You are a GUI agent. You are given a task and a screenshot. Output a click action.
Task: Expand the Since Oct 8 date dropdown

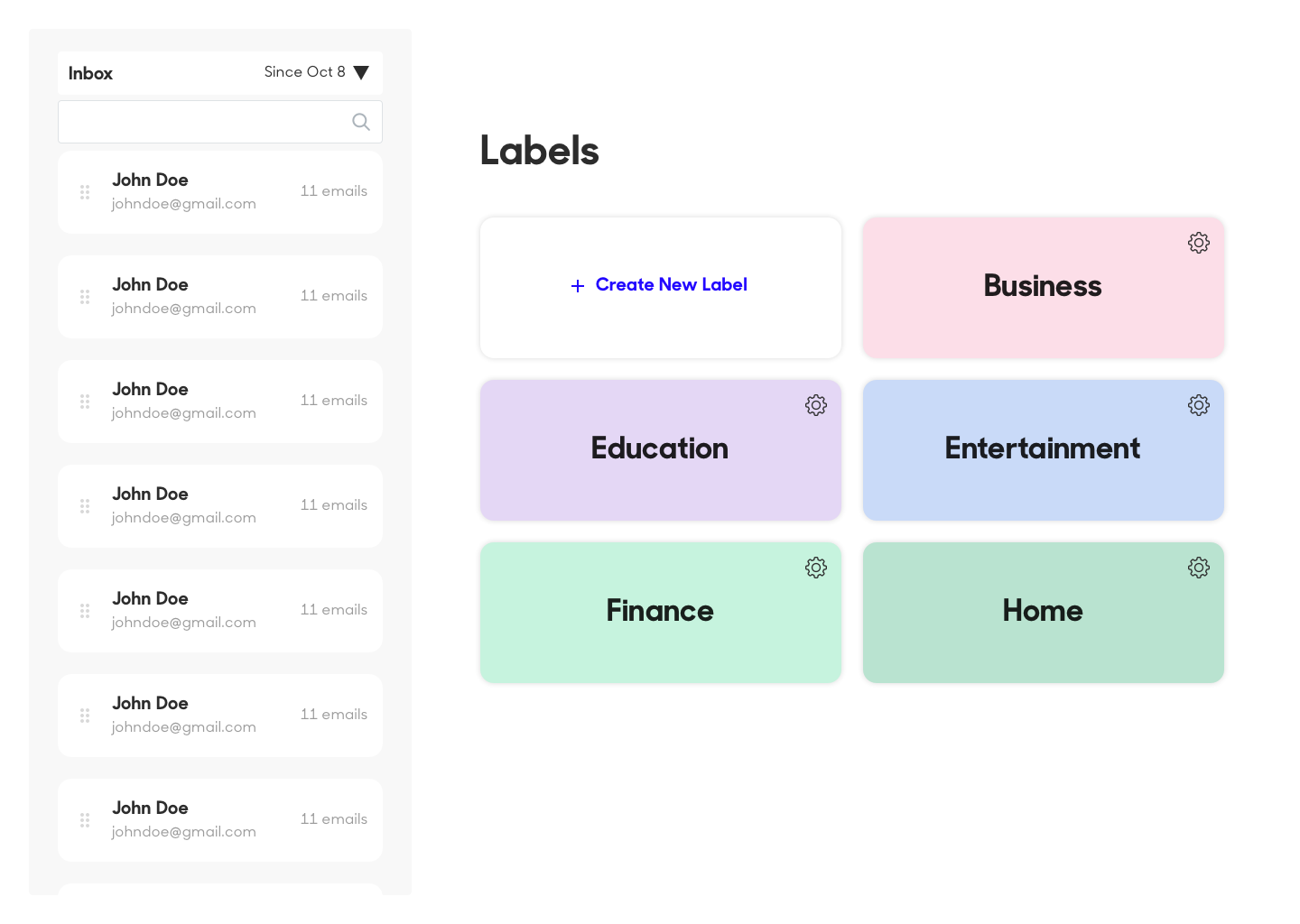pyautogui.click(x=316, y=72)
